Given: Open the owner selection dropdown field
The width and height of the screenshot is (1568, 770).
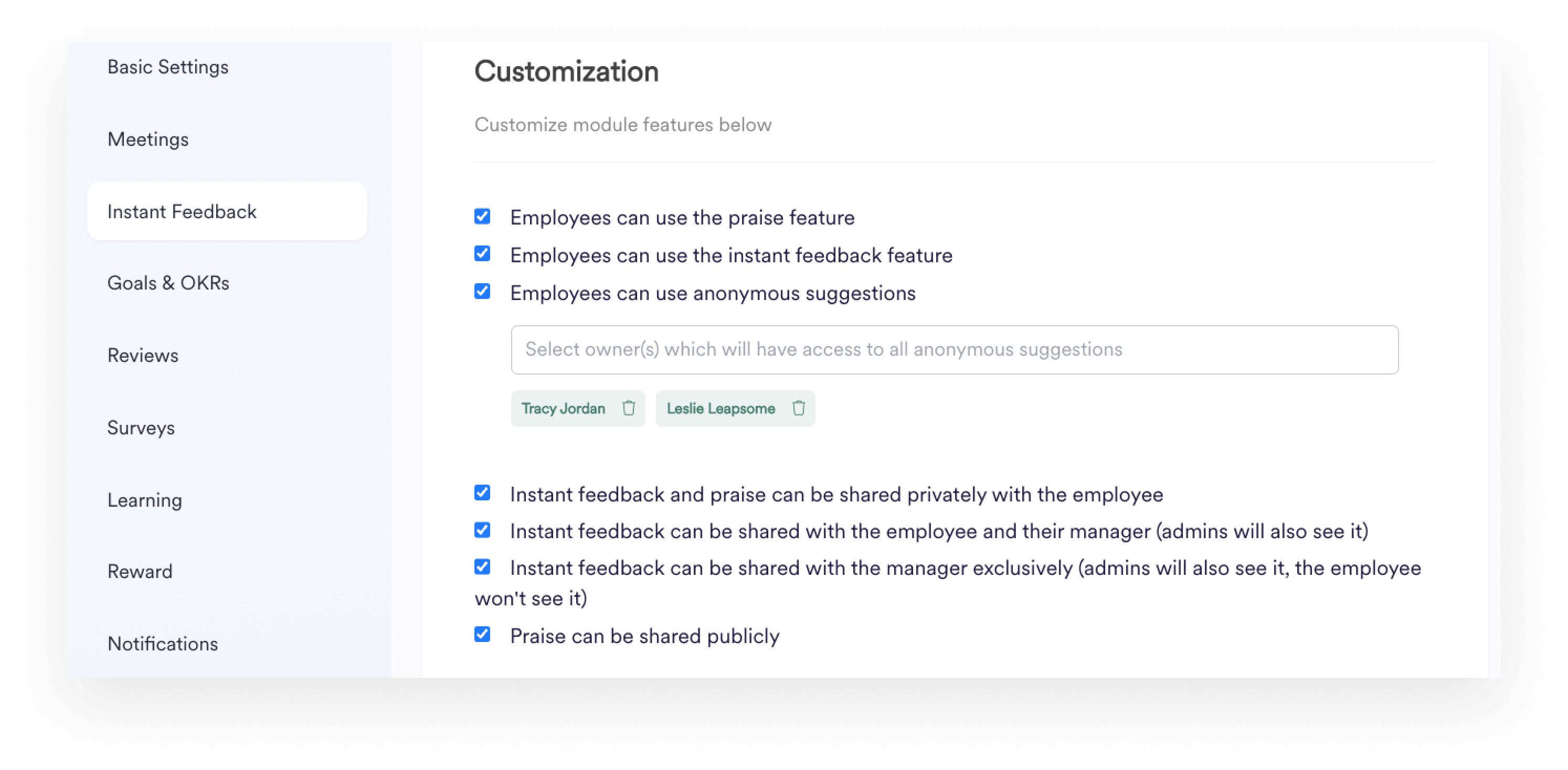Looking at the screenshot, I should (x=954, y=350).
